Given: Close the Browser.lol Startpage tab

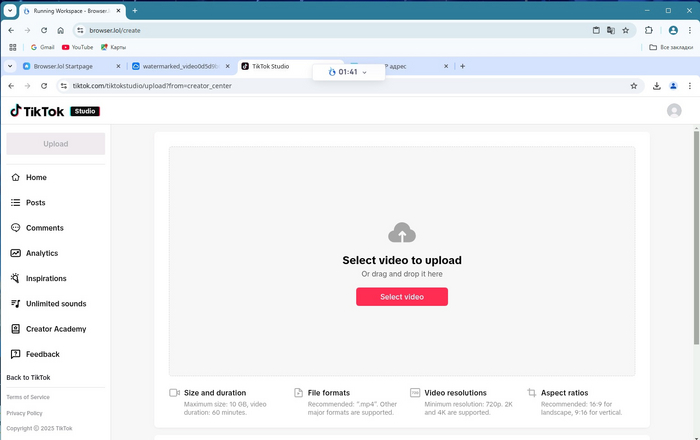Looking at the screenshot, I should tap(118, 66).
